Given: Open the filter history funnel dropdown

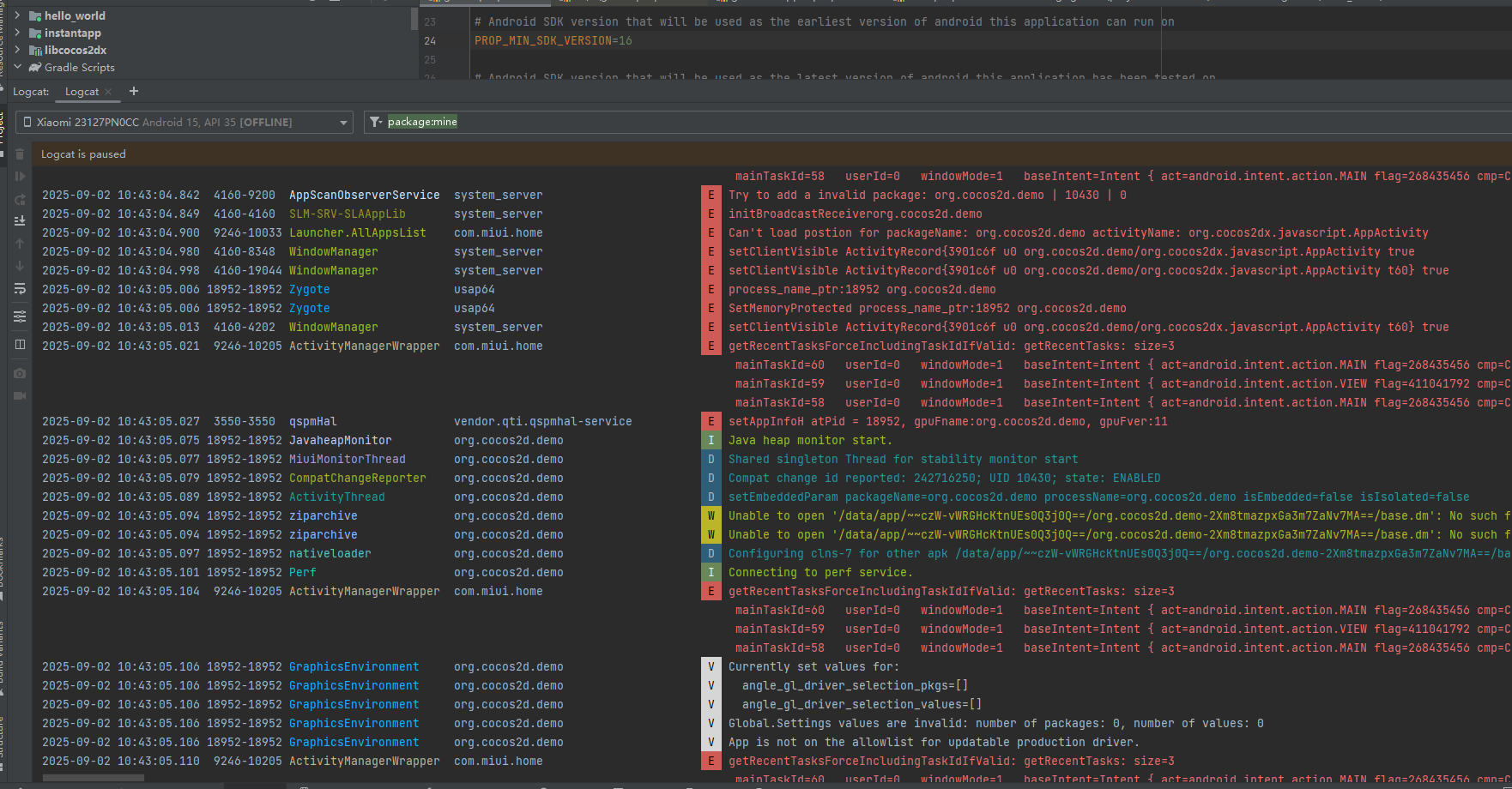Looking at the screenshot, I should click(376, 122).
